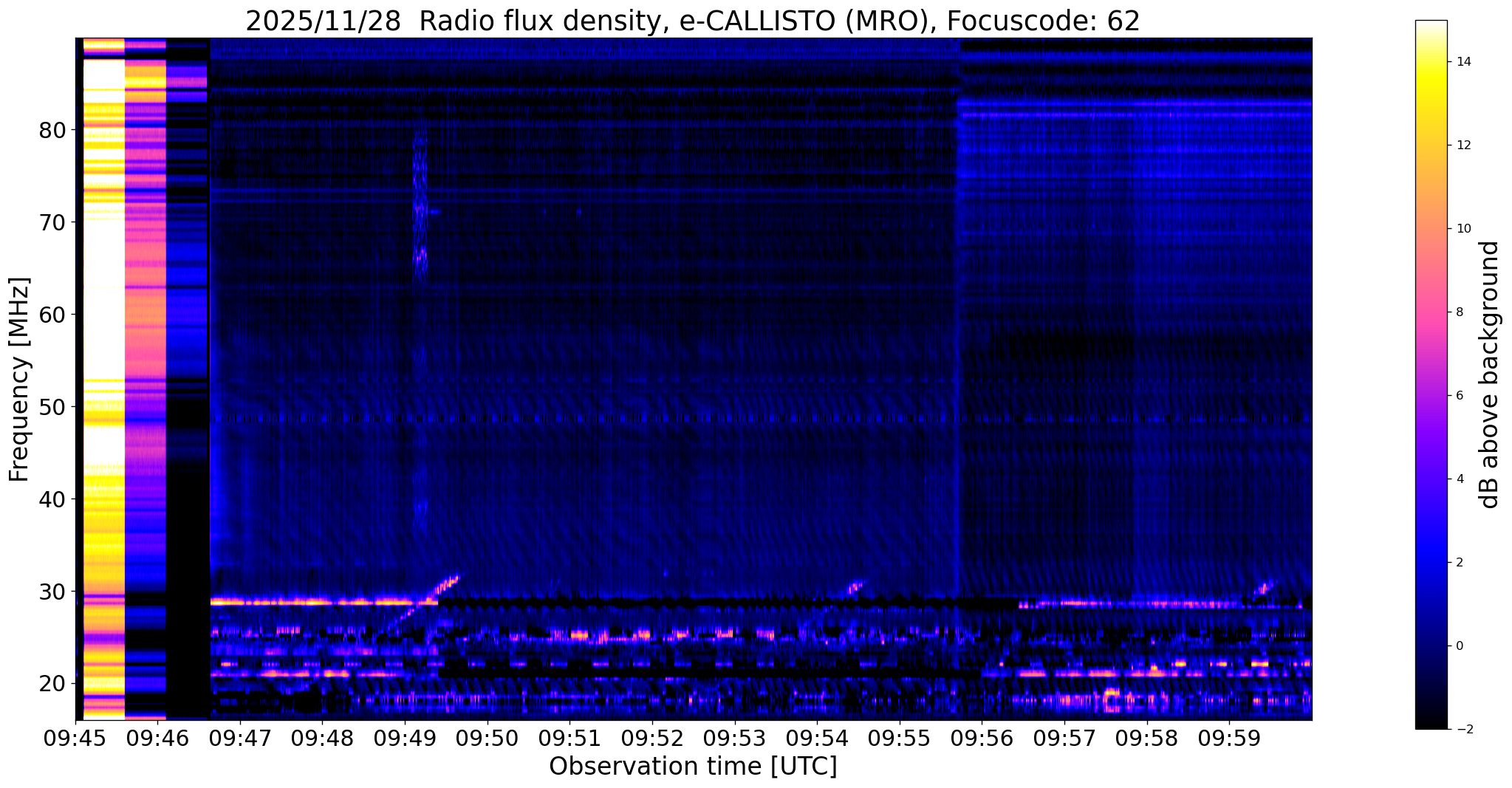The width and height of the screenshot is (1512, 788).
Task: Click the colorbar tick label 14
Action: [x=1463, y=62]
